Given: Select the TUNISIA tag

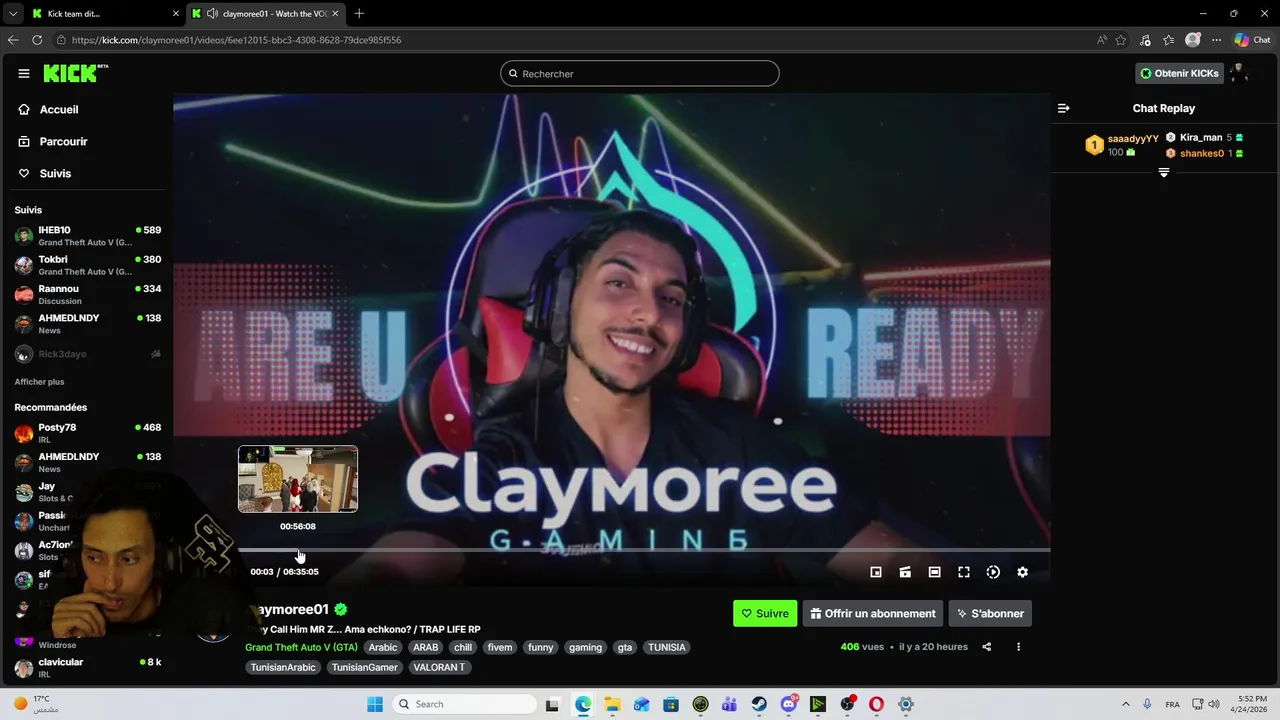Looking at the screenshot, I should click(x=667, y=648).
